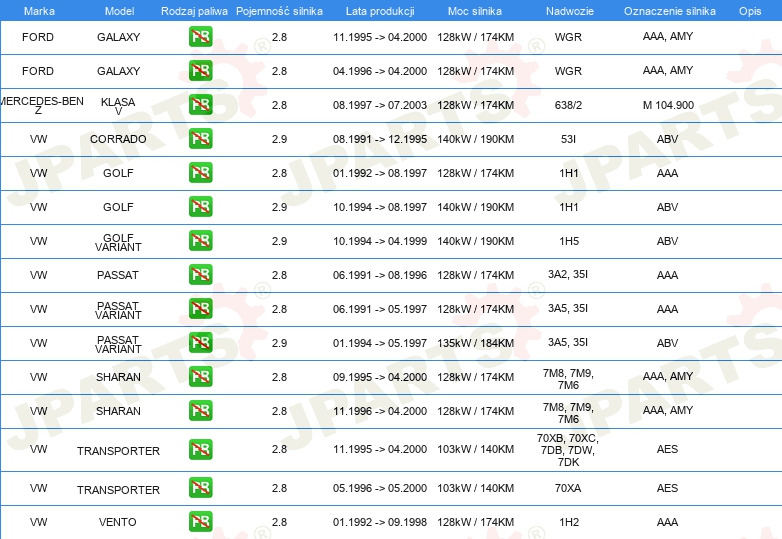Click production dates 01.1992 -> 09.1998

(x=380, y=522)
